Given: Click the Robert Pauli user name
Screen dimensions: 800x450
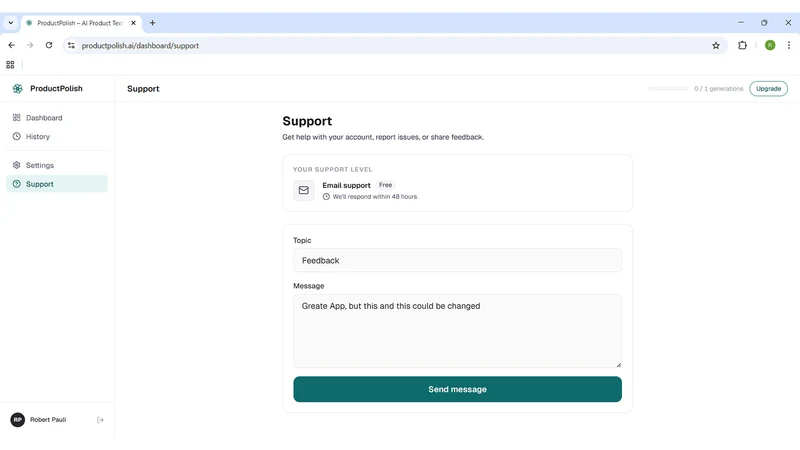Looking at the screenshot, I should 48,420.
